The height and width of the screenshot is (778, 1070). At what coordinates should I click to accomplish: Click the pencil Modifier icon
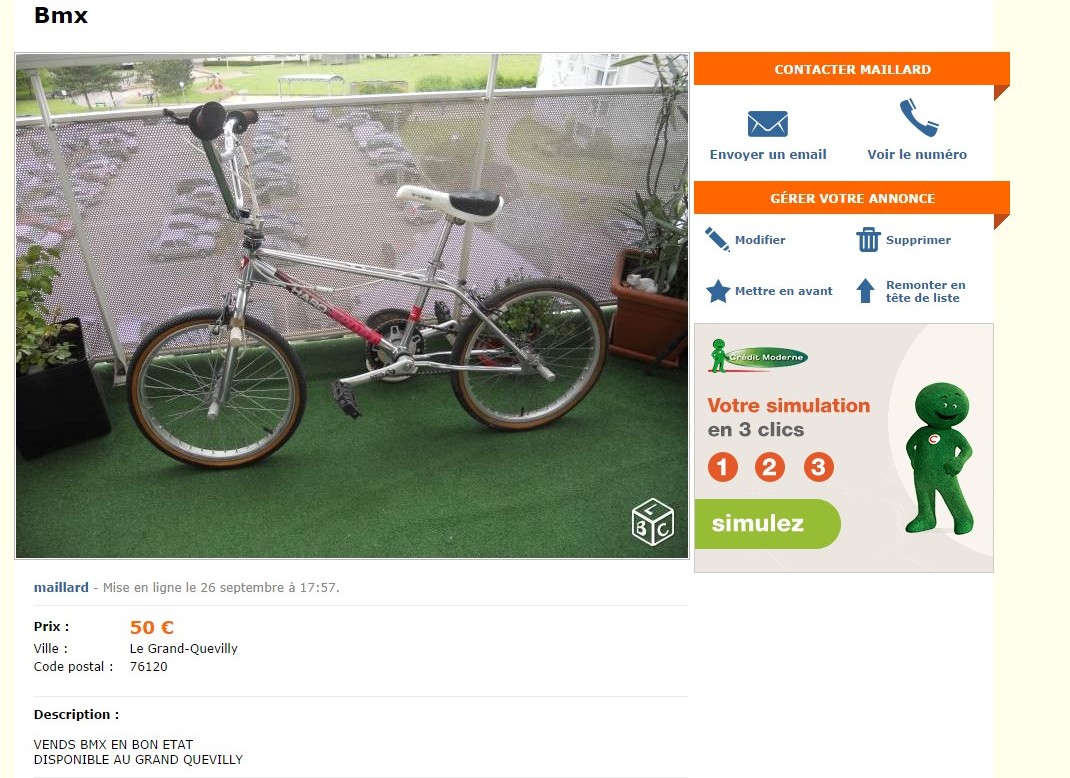(x=717, y=240)
